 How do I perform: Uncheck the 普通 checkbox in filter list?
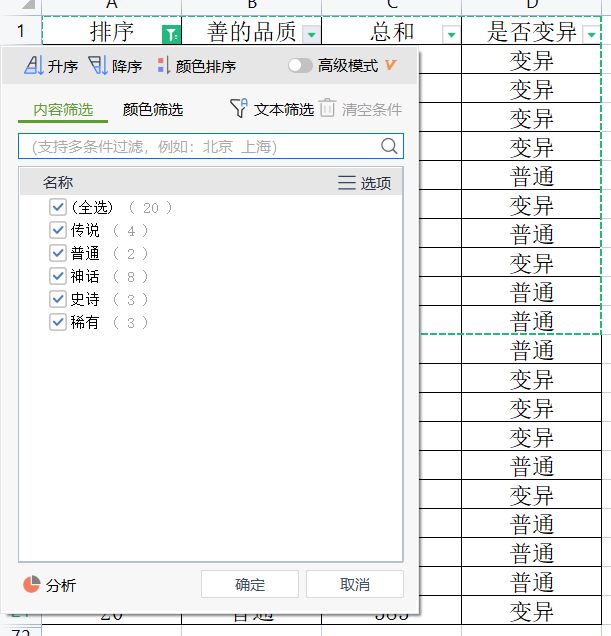58,254
